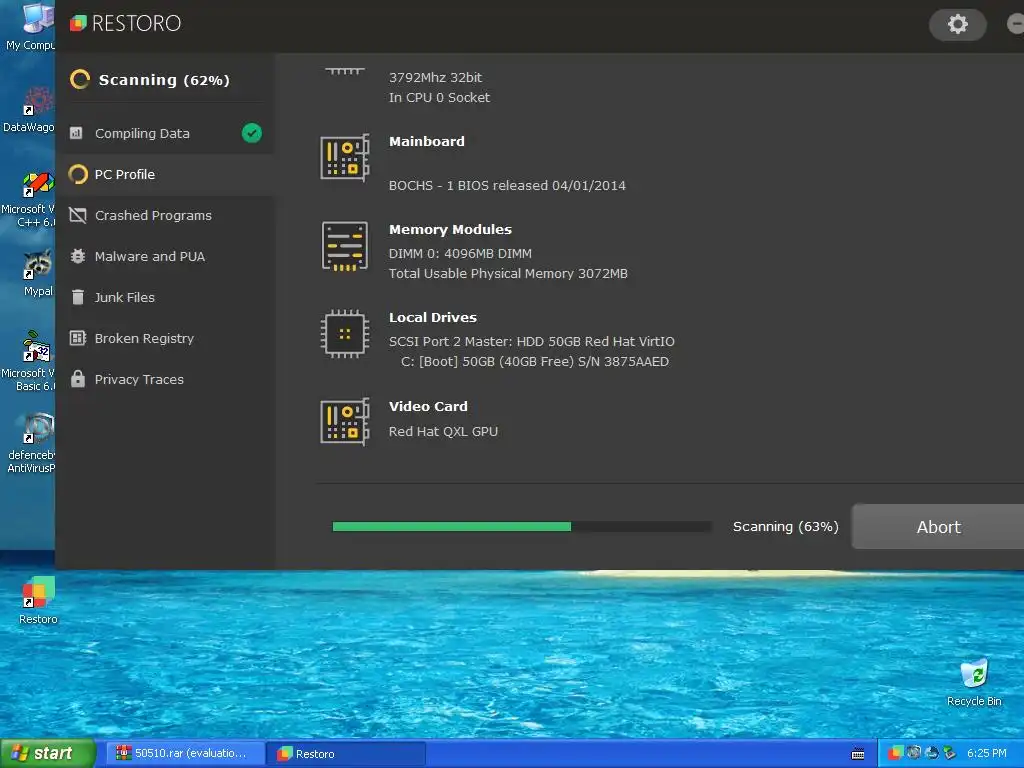
Task: Click the Junk Files trash icon
Action: pos(78,297)
